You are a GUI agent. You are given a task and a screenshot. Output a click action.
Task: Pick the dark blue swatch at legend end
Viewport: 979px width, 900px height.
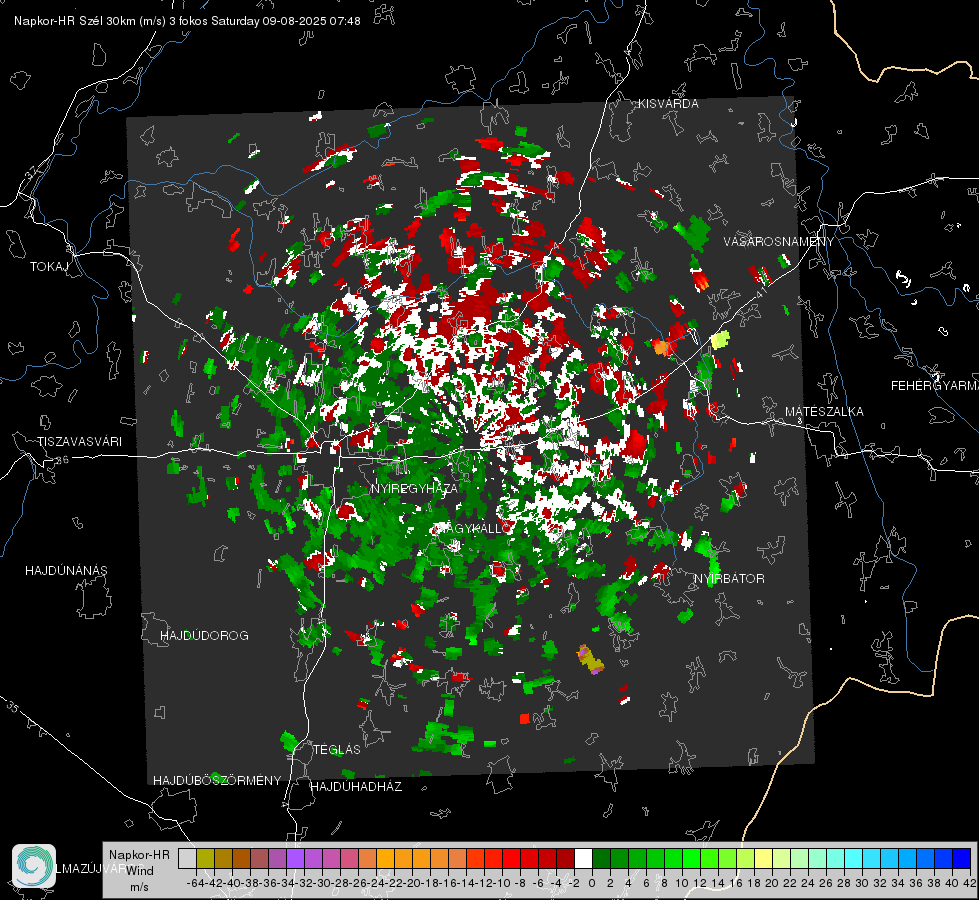[x=962, y=858]
